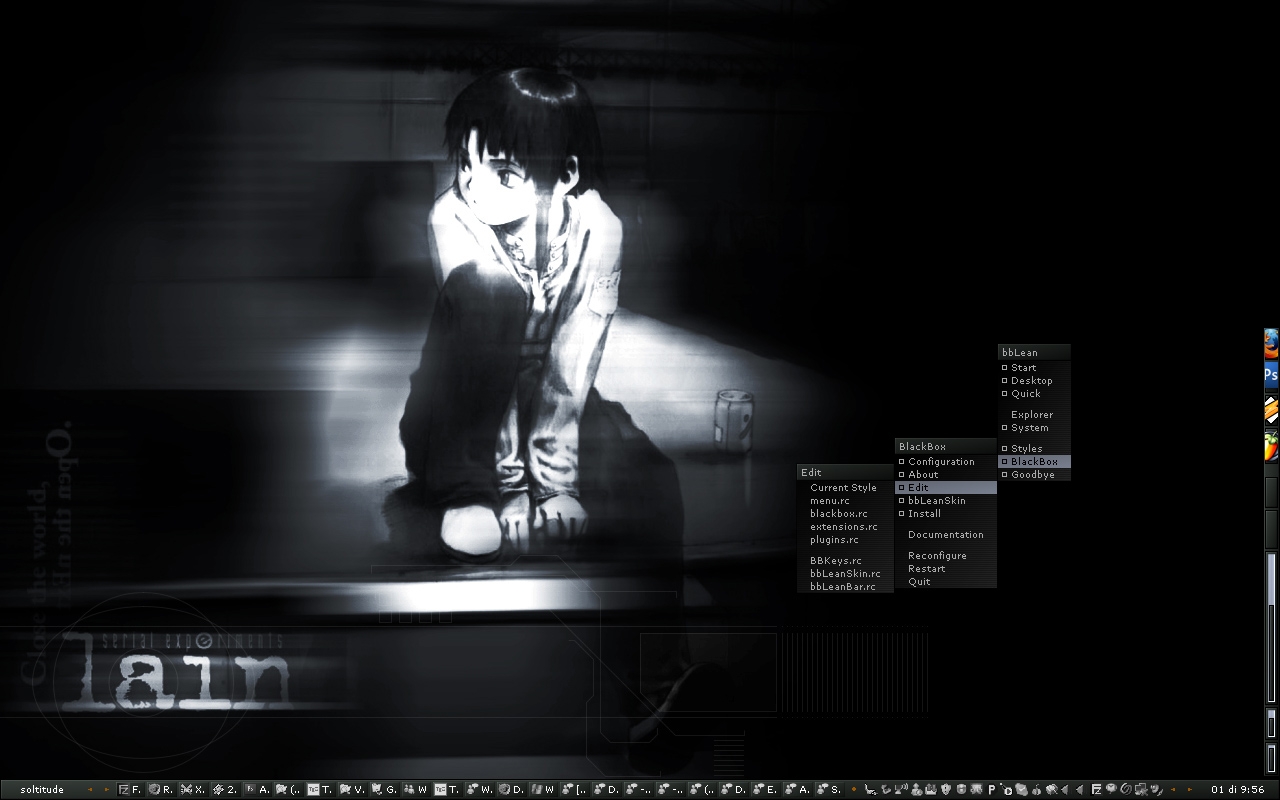Select highlighted BlackBox item in bbLean menu

coord(1034,462)
